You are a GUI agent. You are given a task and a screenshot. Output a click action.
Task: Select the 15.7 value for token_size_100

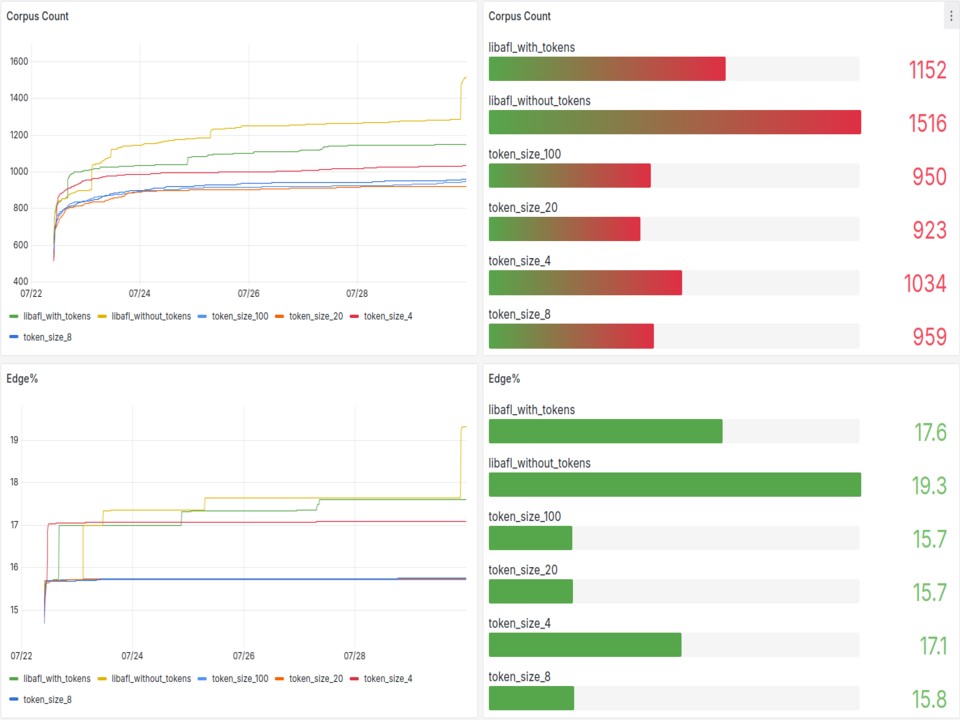click(930, 539)
